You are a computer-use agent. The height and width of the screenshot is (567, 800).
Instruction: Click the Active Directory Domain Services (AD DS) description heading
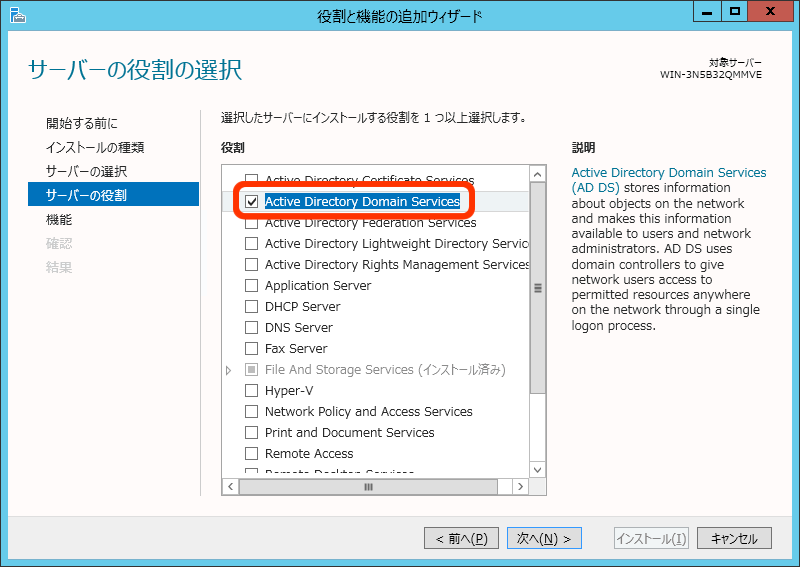click(x=668, y=180)
